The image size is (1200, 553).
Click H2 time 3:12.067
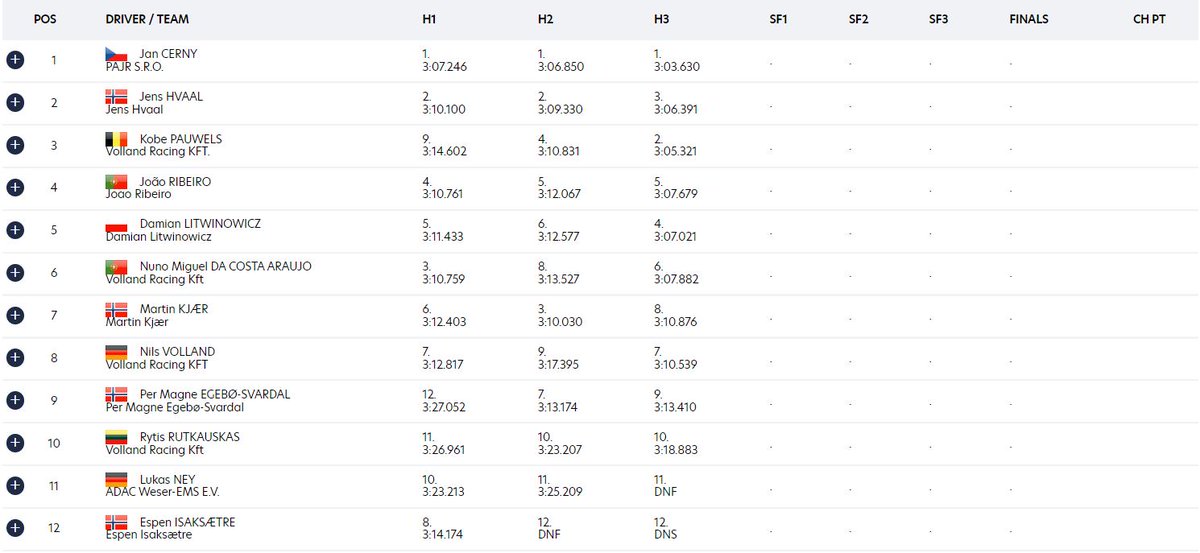coord(560,194)
